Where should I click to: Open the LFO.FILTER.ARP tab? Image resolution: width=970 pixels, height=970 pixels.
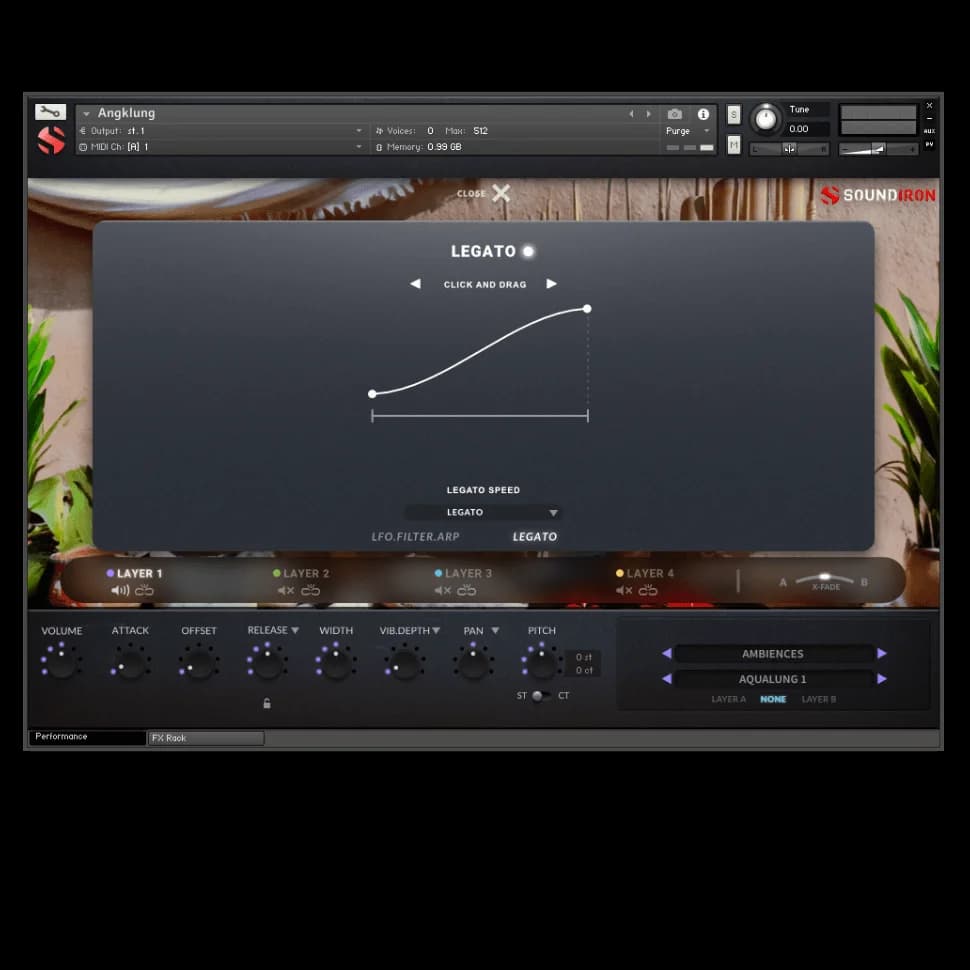tap(415, 537)
